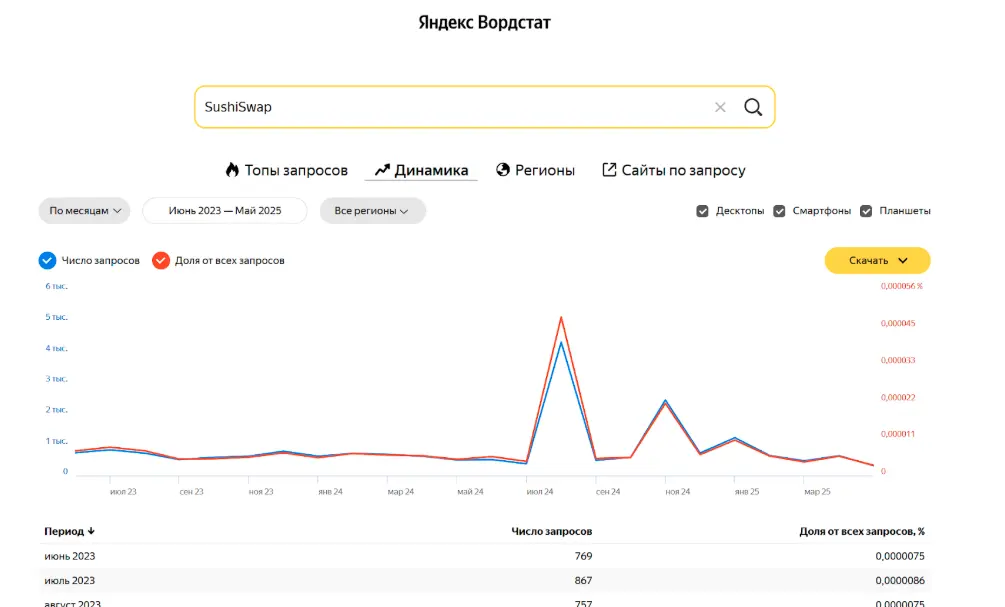Click the янв 25 axis label on chart

click(747, 492)
